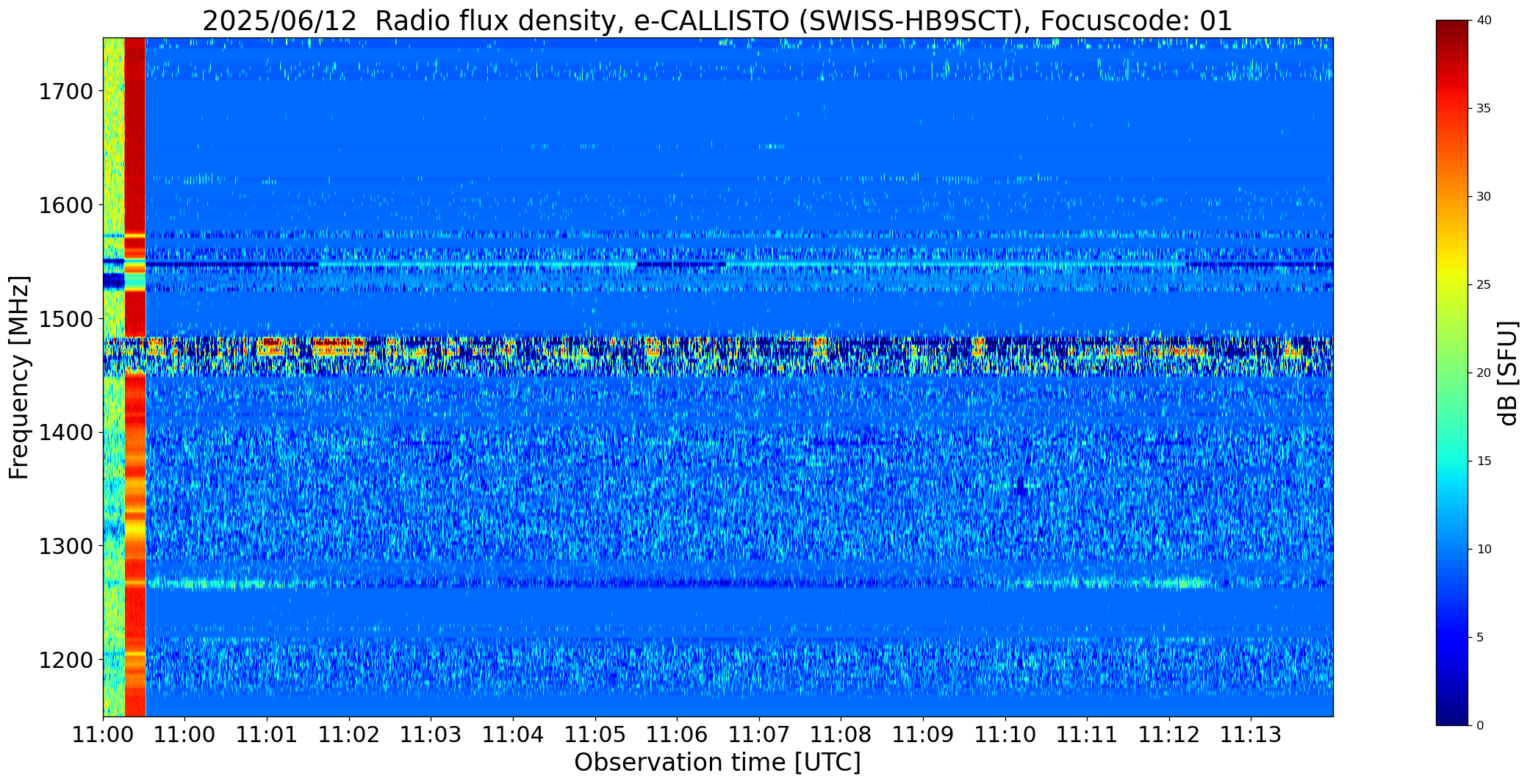
Task: Click the 11:01 time tick label
Action: pyautogui.click(x=267, y=735)
